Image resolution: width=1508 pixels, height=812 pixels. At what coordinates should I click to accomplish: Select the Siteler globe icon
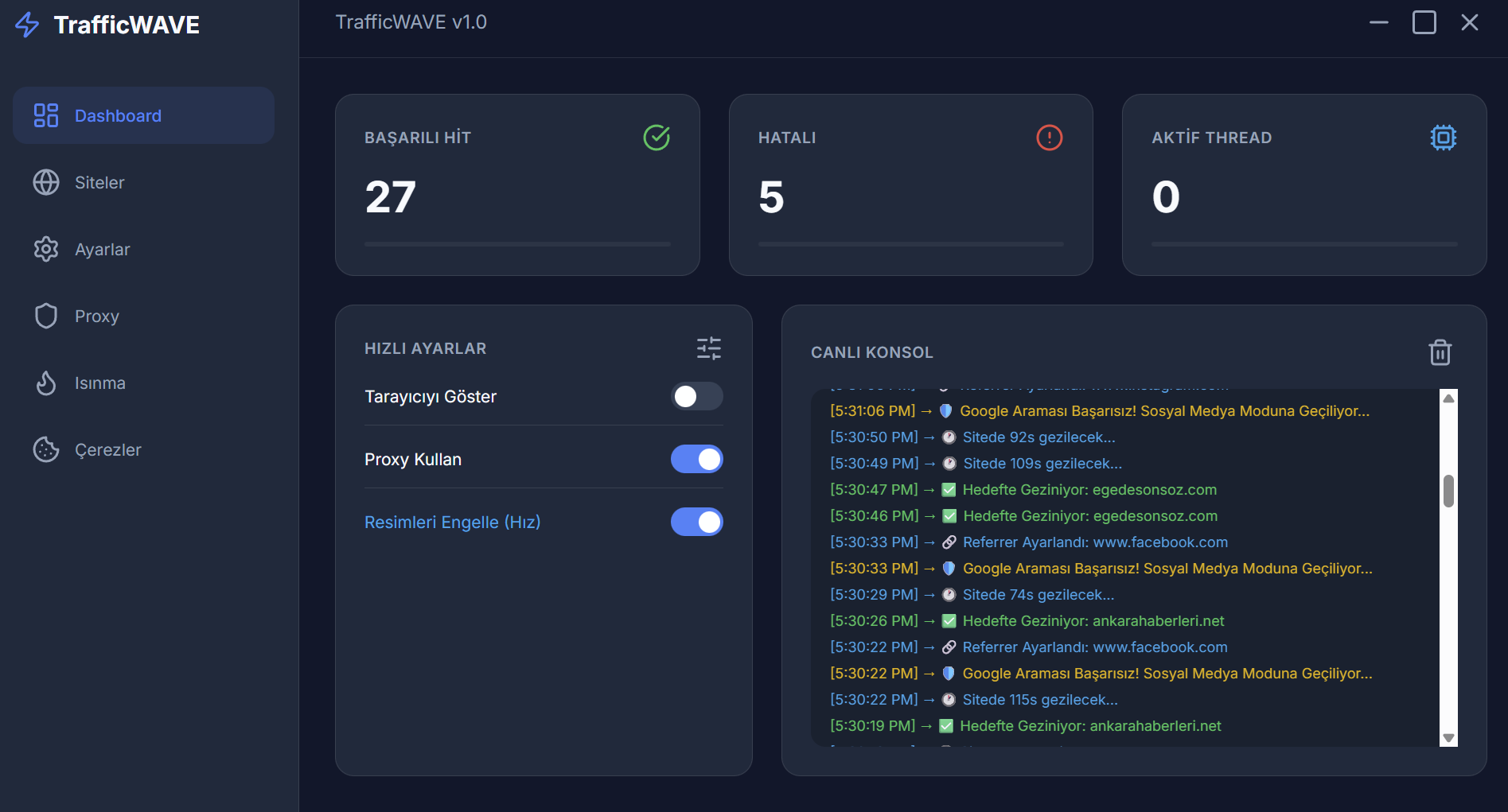pyautogui.click(x=46, y=182)
